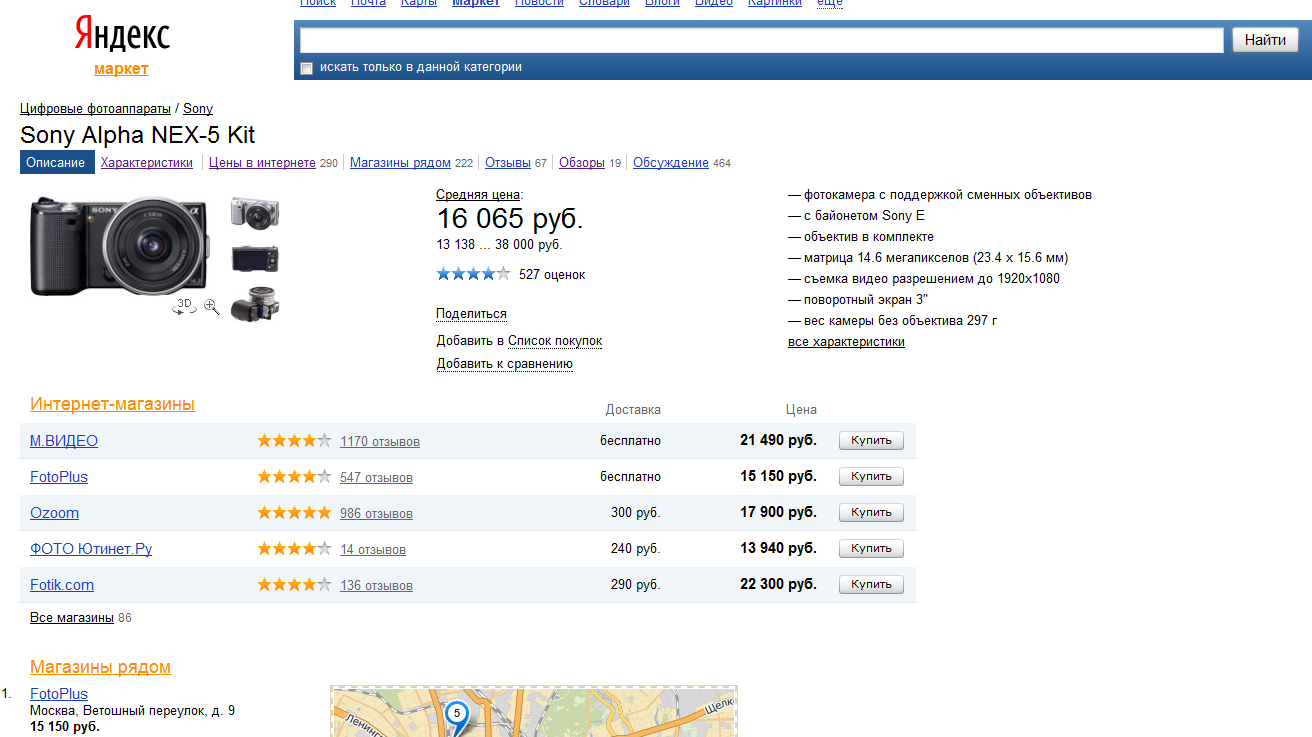
Task: Open the М.ВИДЕО shop link
Action: 64,441
